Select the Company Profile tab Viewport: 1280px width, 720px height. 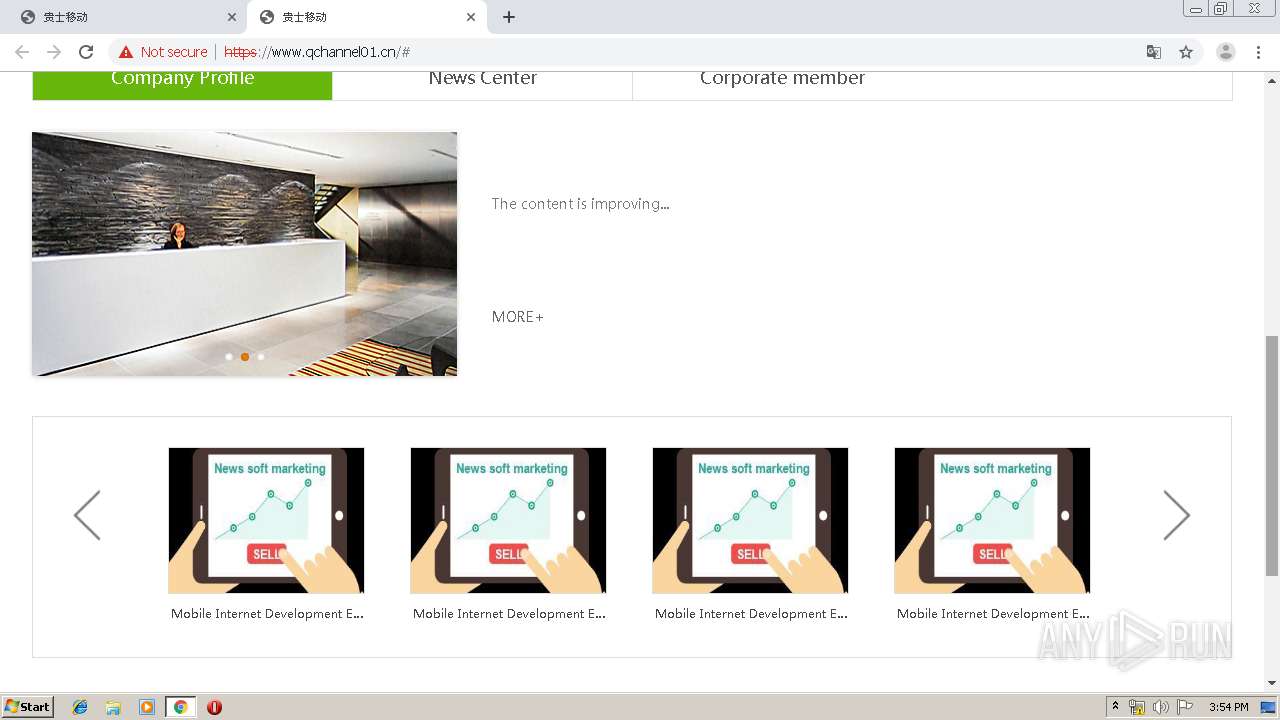(x=182, y=85)
